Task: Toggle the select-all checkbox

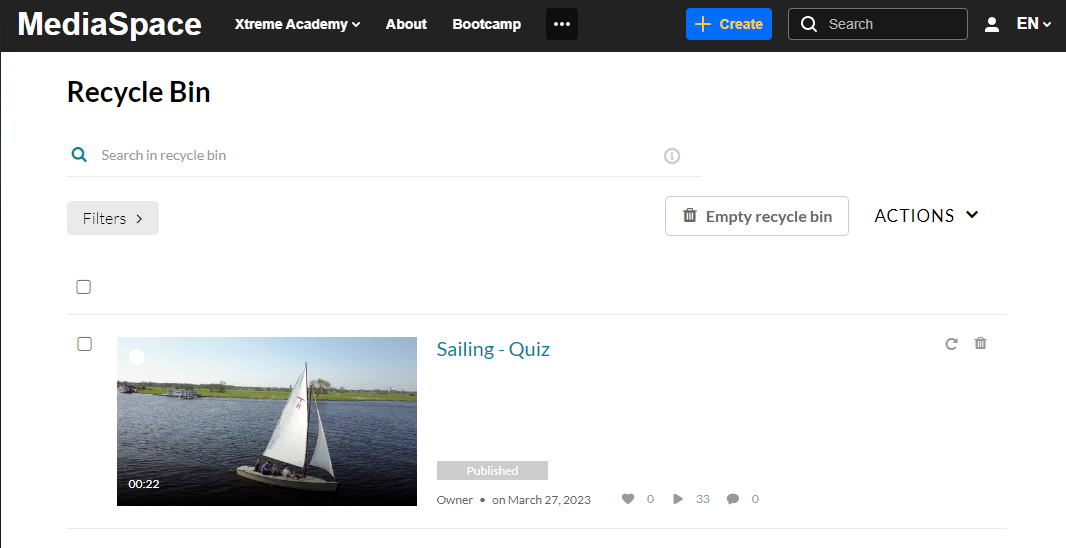Action: (84, 287)
